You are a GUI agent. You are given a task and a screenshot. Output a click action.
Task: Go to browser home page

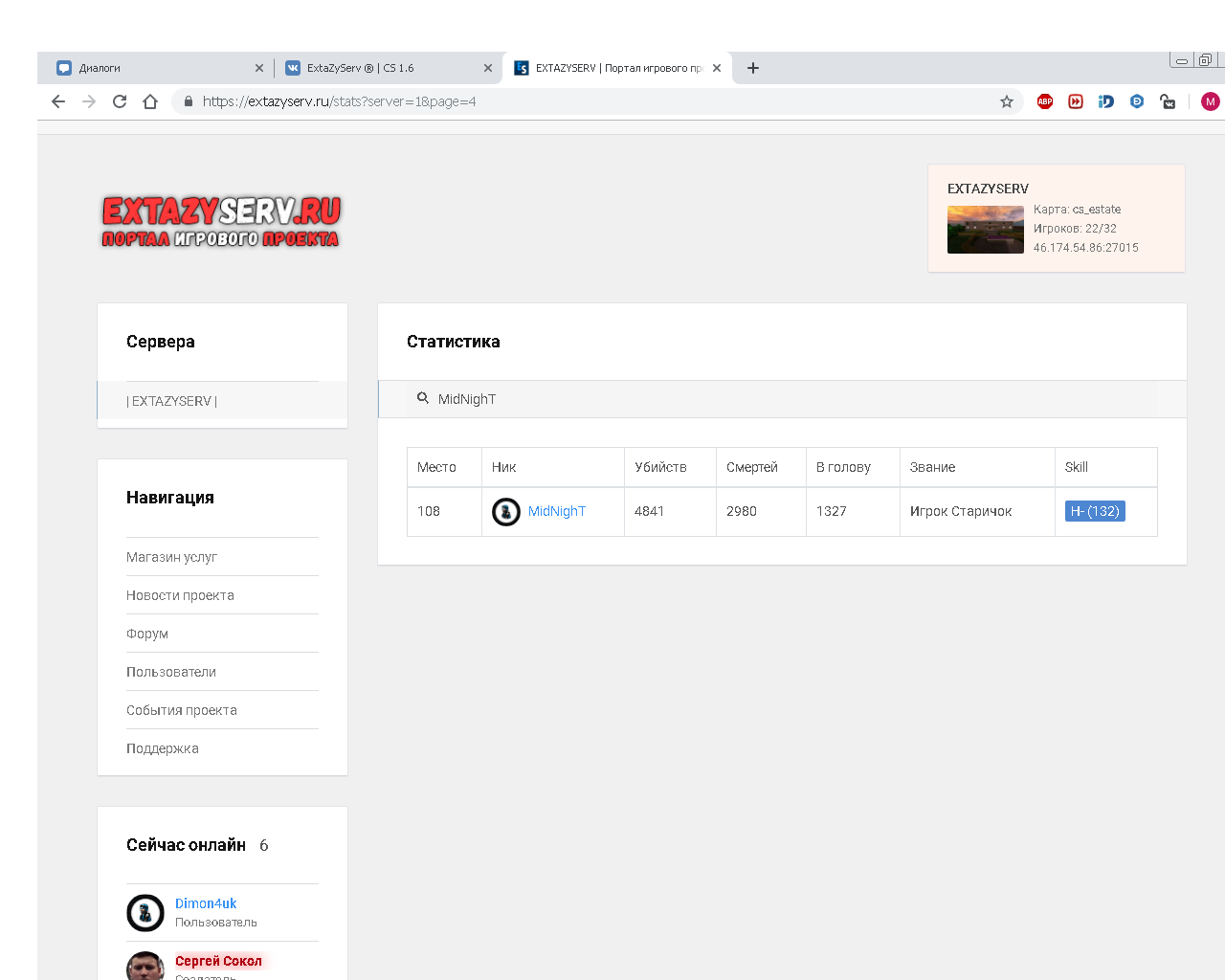pyautogui.click(x=150, y=101)
